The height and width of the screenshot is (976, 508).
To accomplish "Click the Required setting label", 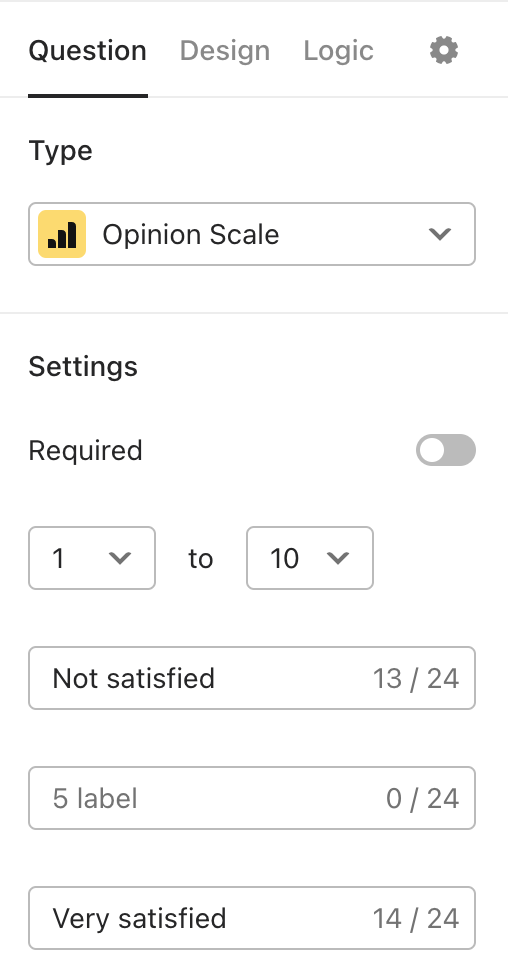I will (85, 451).
